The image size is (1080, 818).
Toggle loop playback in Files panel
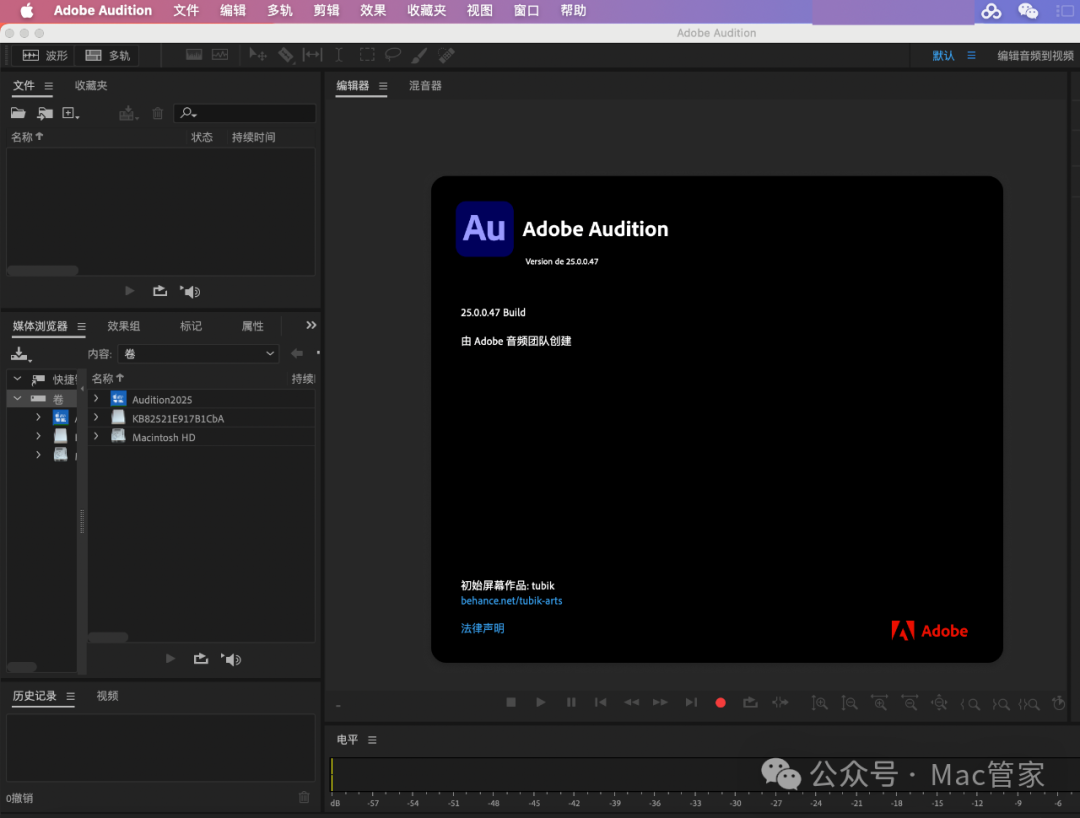[x=160, y=291]
